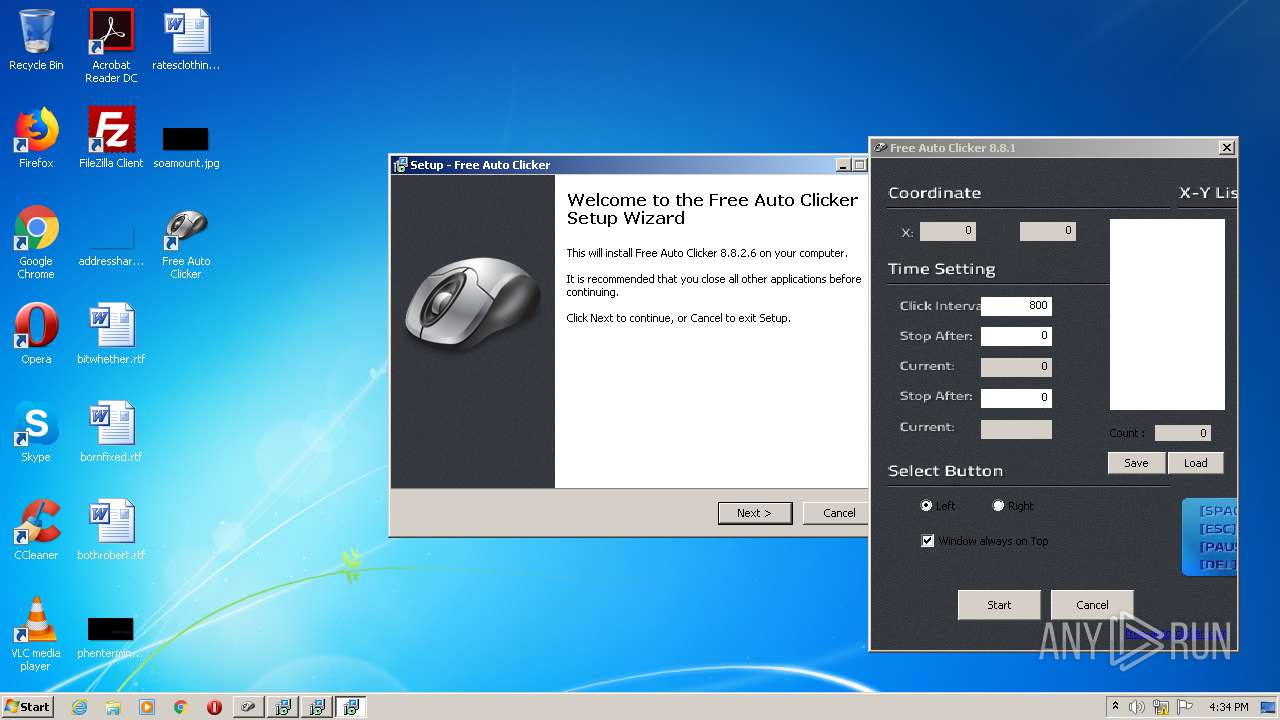Image resolution: width=1280 pixels, height=720 pixels.
Task: Click the [ESC] hotkey label
Action: pyautogui.click(x=1217, y=529)
